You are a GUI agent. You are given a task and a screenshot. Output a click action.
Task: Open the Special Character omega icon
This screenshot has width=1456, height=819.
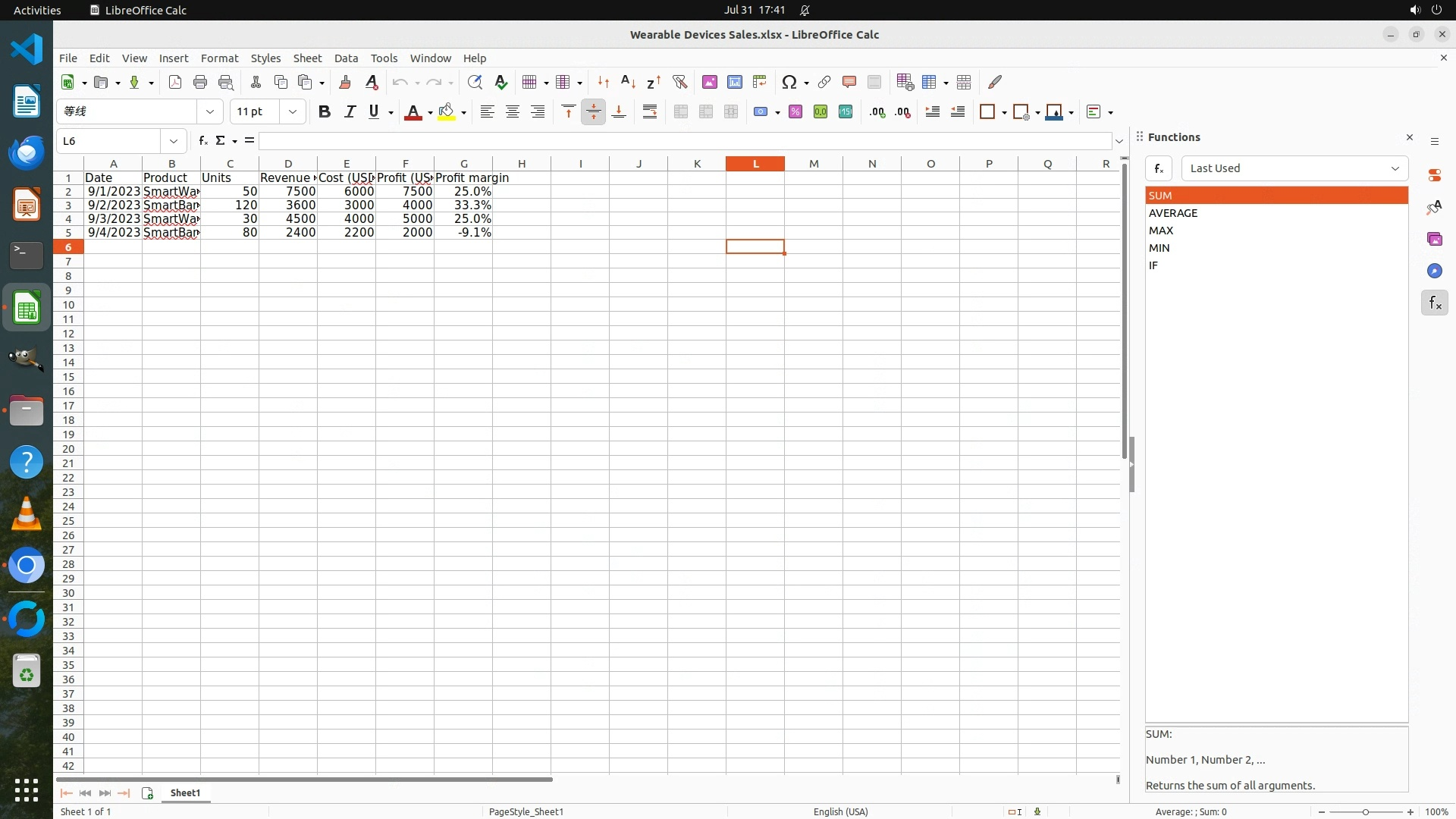[x=789, y=82]
